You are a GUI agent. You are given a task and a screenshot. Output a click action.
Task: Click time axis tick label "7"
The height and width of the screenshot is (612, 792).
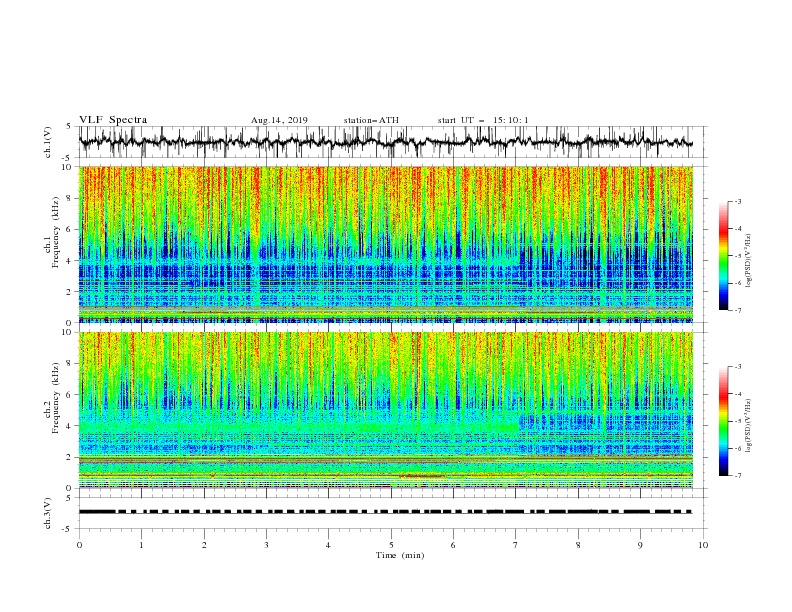pos(516,545)
